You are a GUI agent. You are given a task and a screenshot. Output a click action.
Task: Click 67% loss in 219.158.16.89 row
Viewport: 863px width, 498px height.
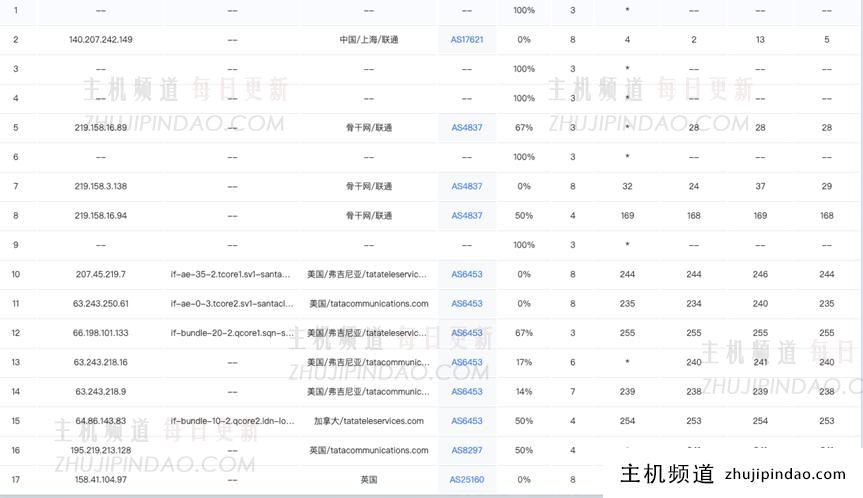coord(524,128)
